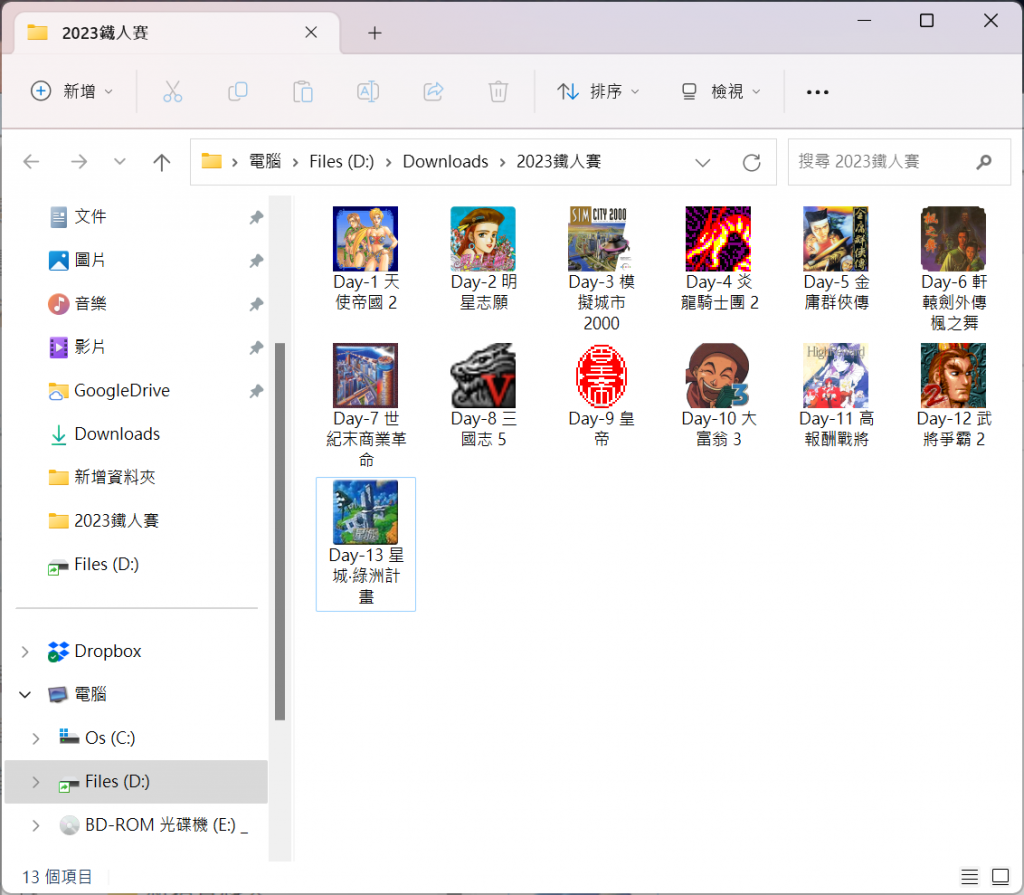Expand the address bar history dropdown
The height and width of the screenshot is (895, 1024).
[x=703, y=162]
